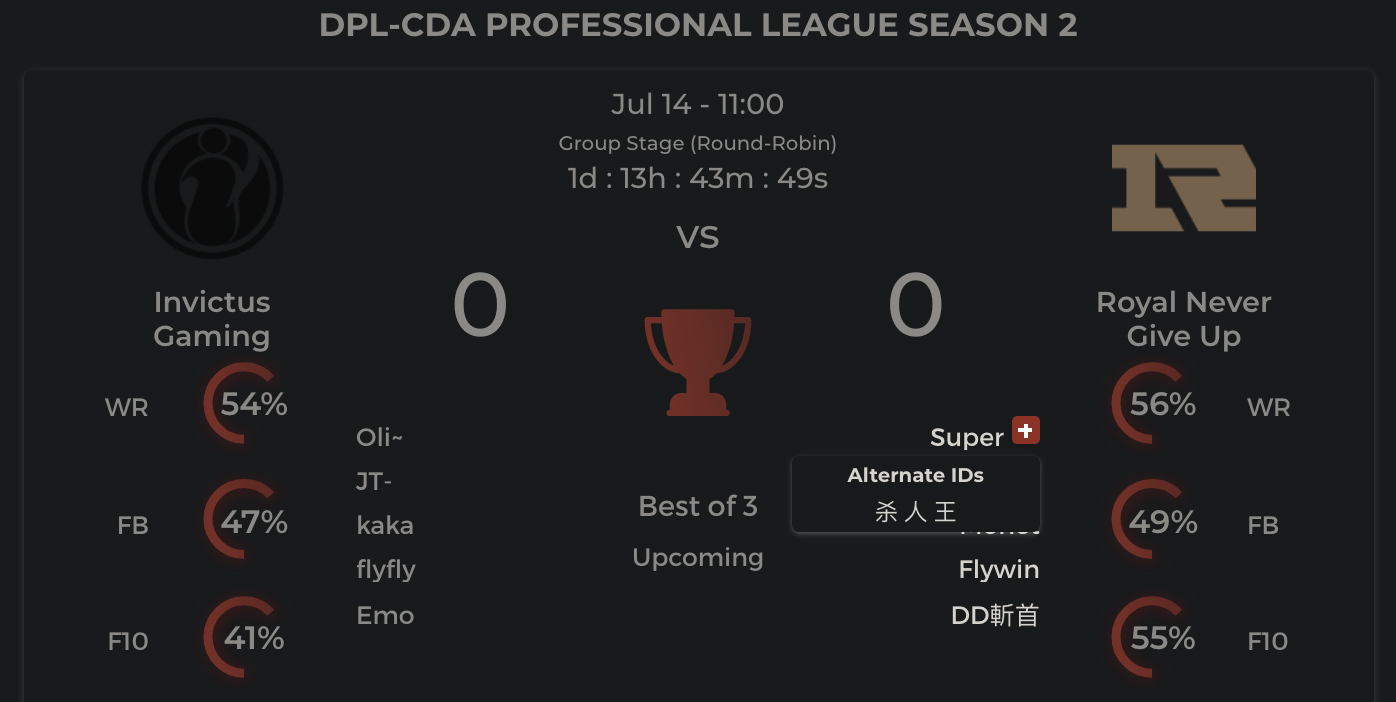Viewport: 1396px width, 702px height.
Task: Select player Flywin from RNG roster
Action: coord(999,570)
